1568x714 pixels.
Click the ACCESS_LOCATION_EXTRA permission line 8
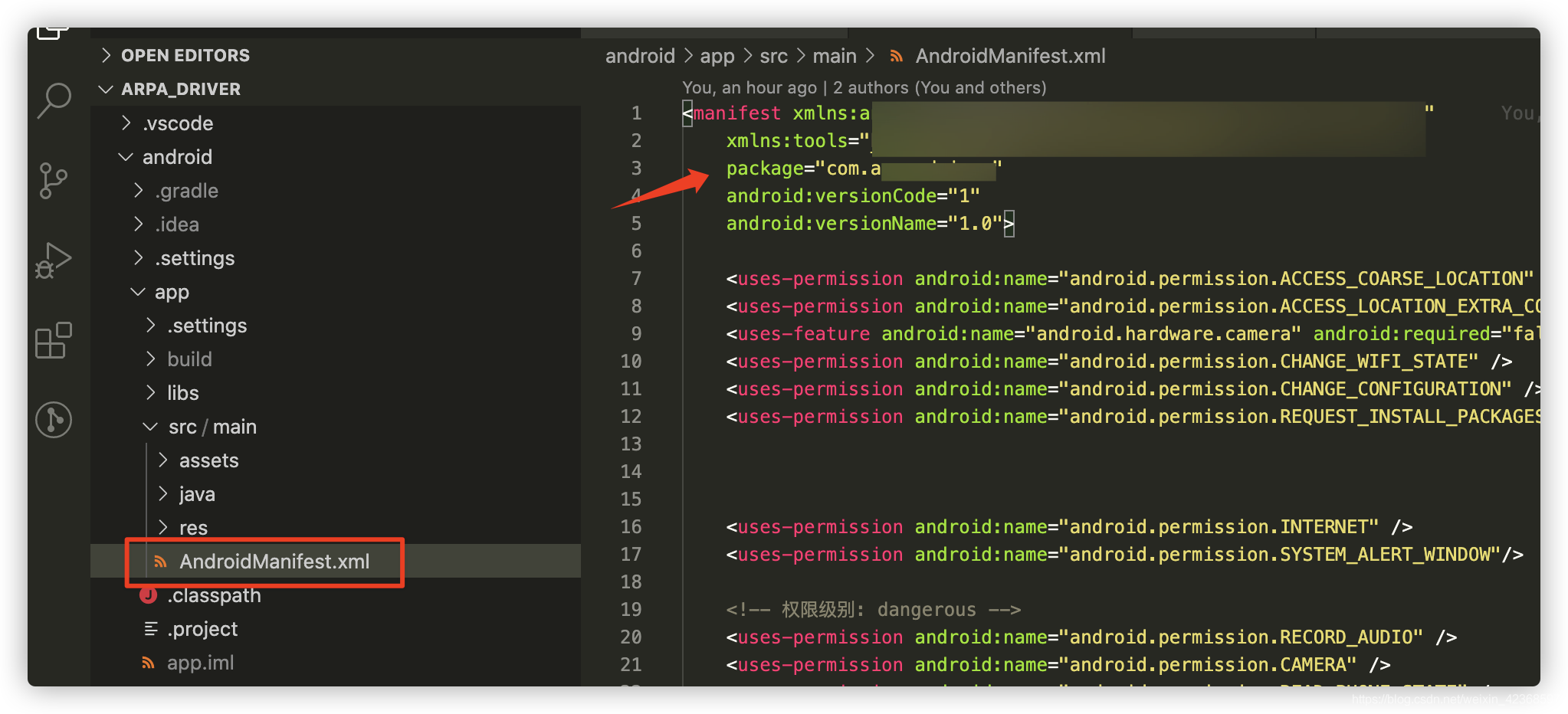click(x=1133, y=306)
